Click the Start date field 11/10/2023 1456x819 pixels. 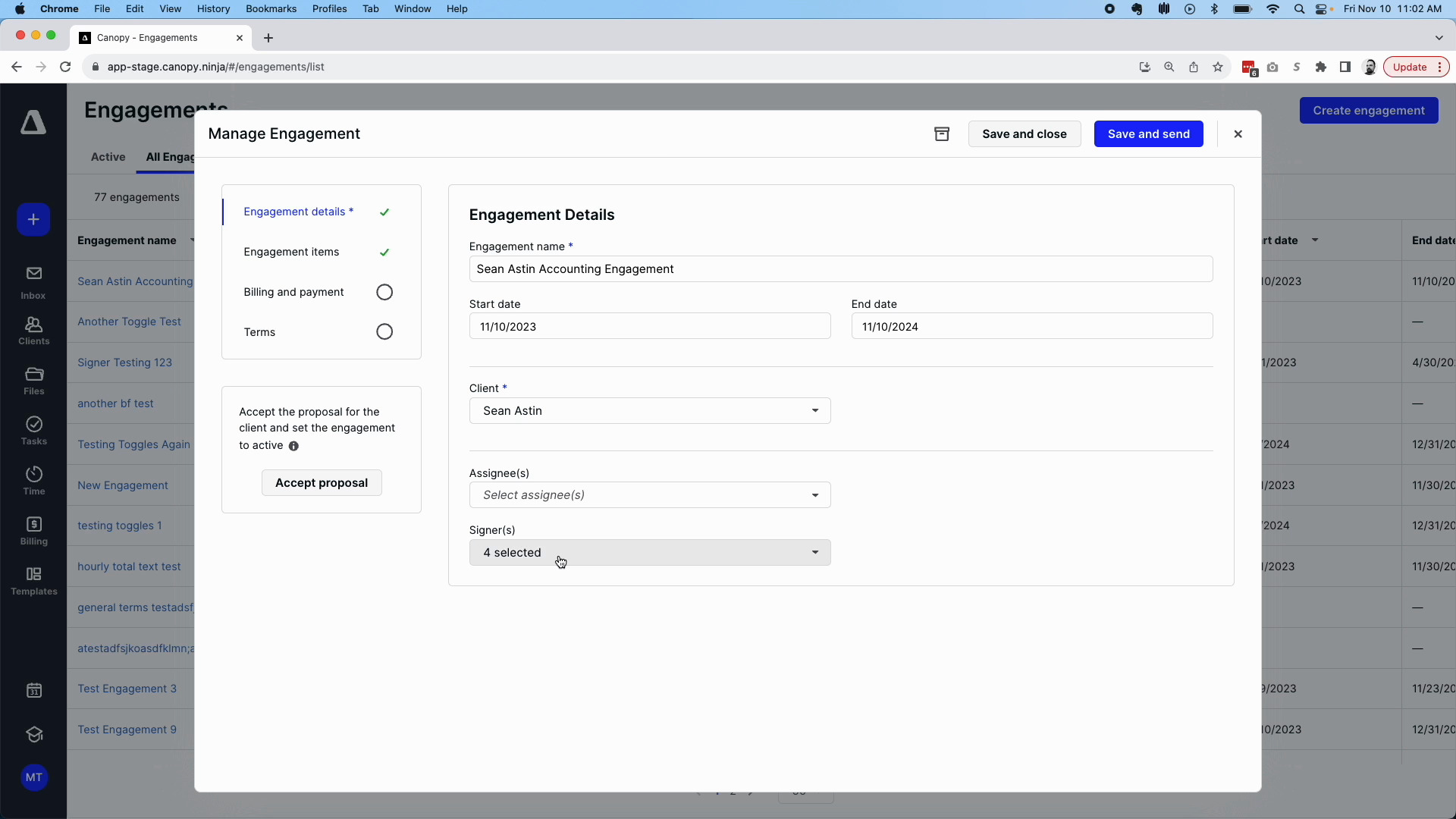pos(650,327)
